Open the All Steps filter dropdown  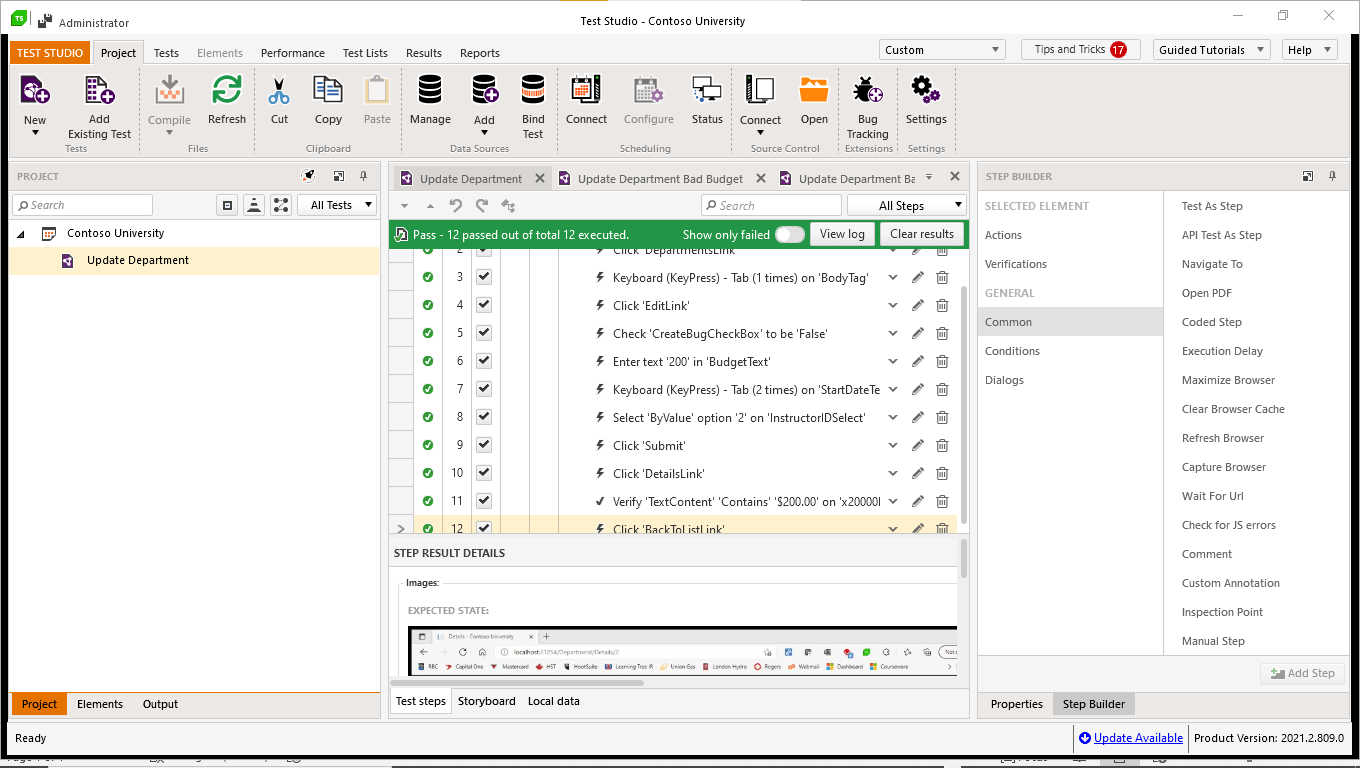coord(906,205)
